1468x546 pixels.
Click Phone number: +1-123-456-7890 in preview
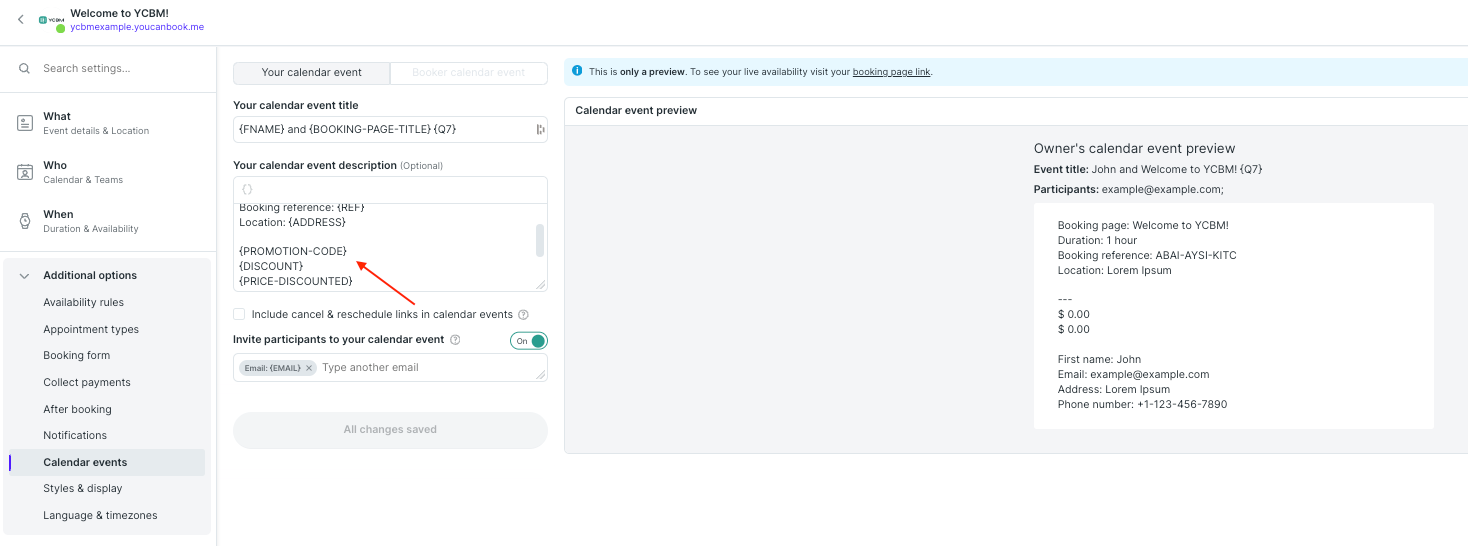[1142, 405]
